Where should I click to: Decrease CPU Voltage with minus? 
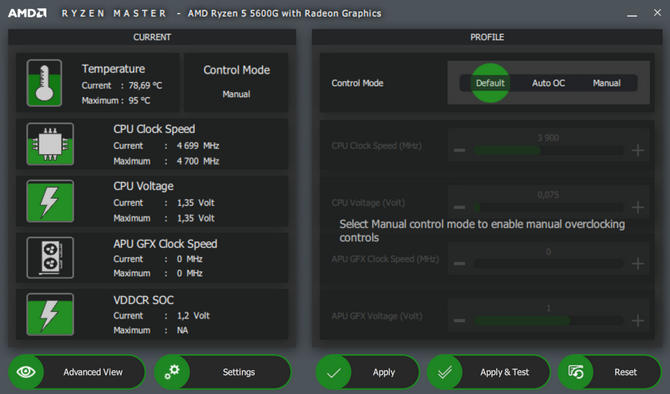pyautogui.click(x=459, y=207)
